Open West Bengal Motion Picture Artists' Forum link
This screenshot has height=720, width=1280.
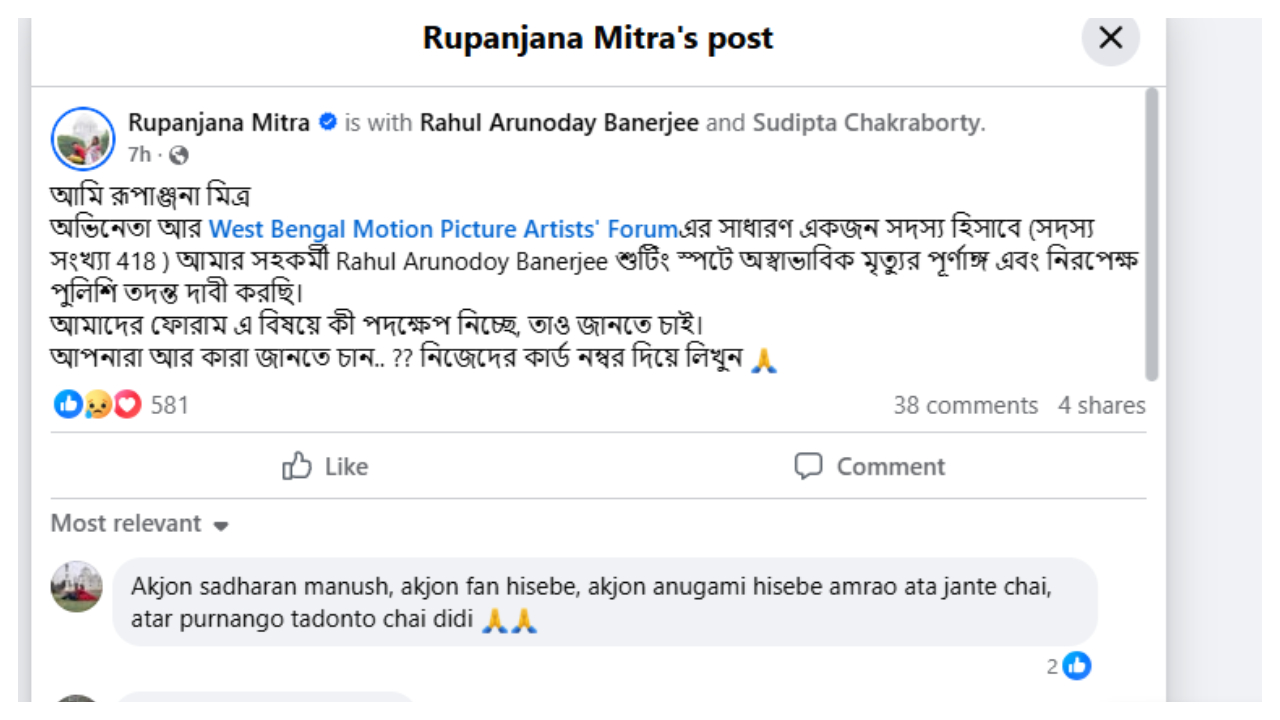[444, 229]
